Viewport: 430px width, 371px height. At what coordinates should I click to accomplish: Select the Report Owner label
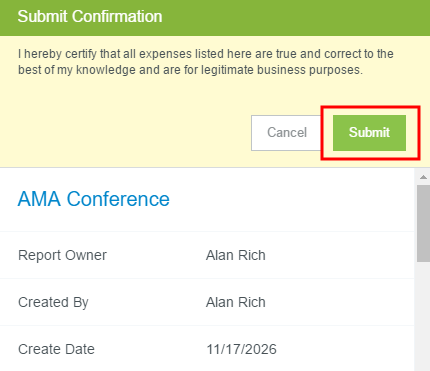click(62, 255)
